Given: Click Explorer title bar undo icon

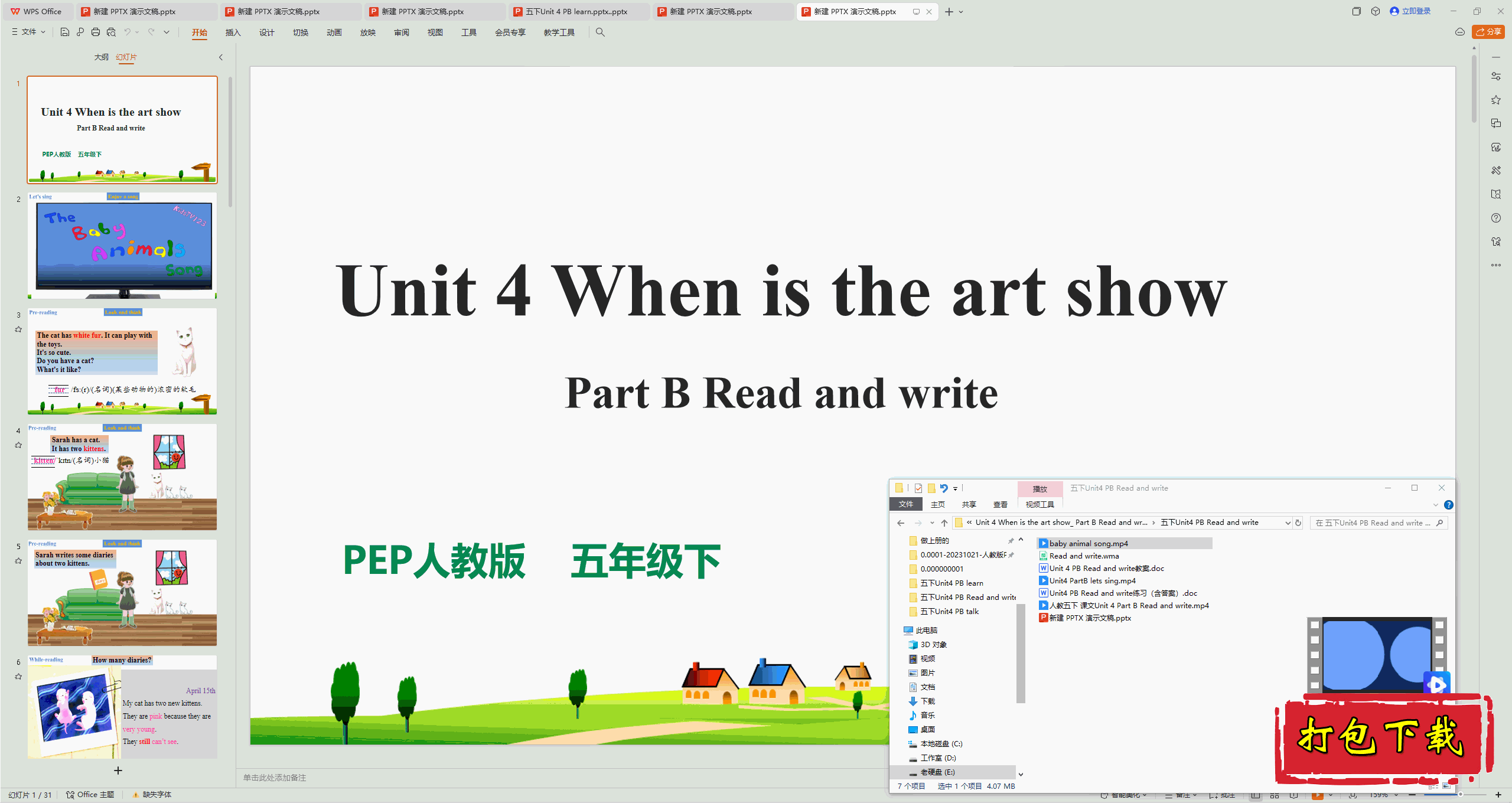Looking at the screenshot, I should [x=944, y=488].
